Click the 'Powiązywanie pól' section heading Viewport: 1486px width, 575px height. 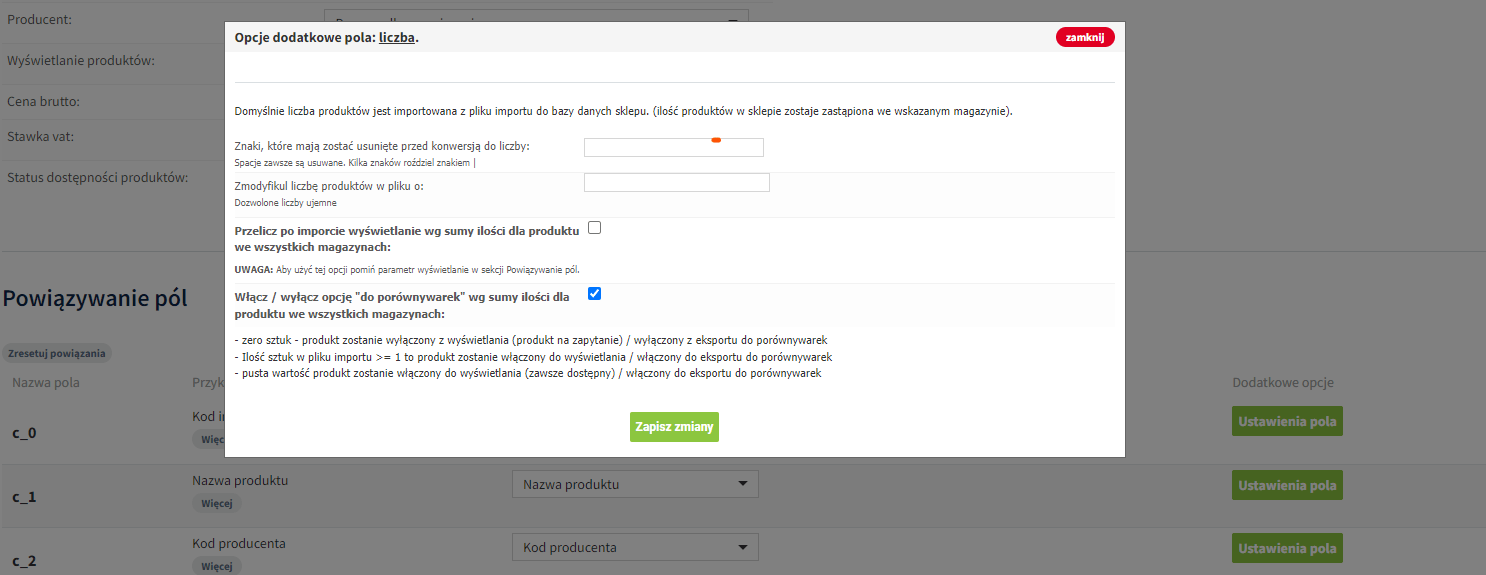pos(97,298)
